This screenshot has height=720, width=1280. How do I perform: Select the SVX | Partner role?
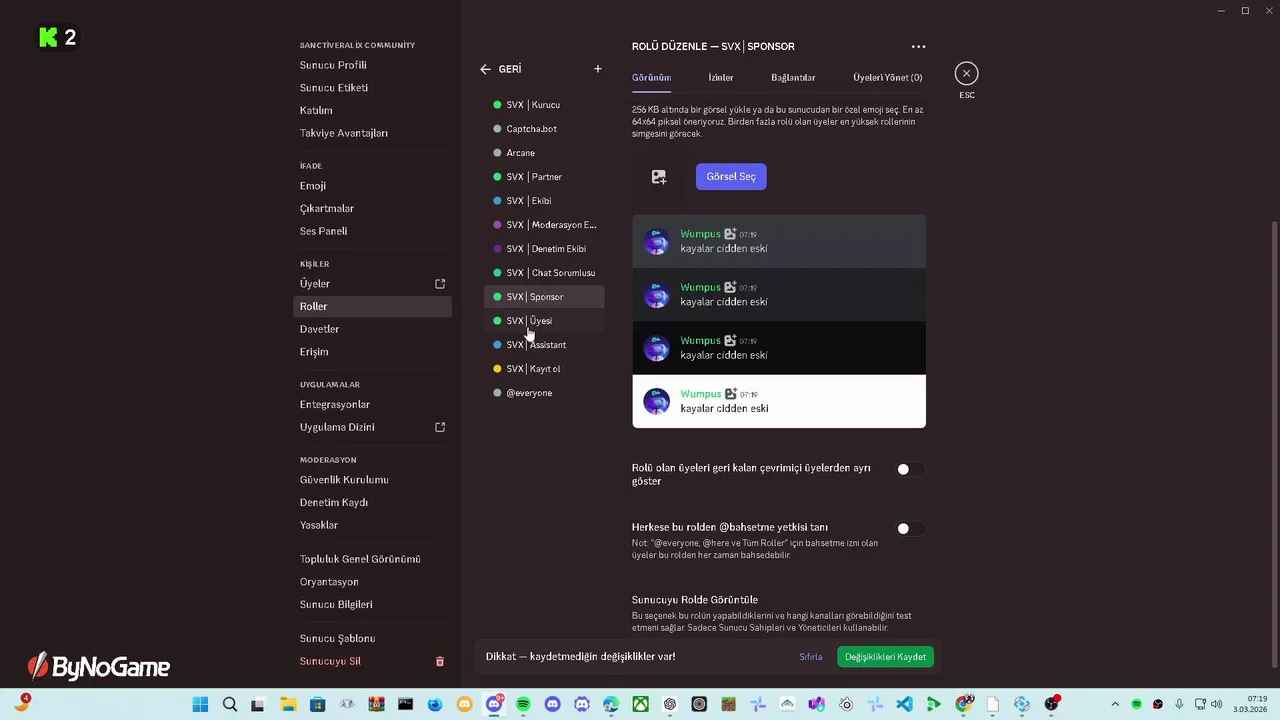pos(544,177)
